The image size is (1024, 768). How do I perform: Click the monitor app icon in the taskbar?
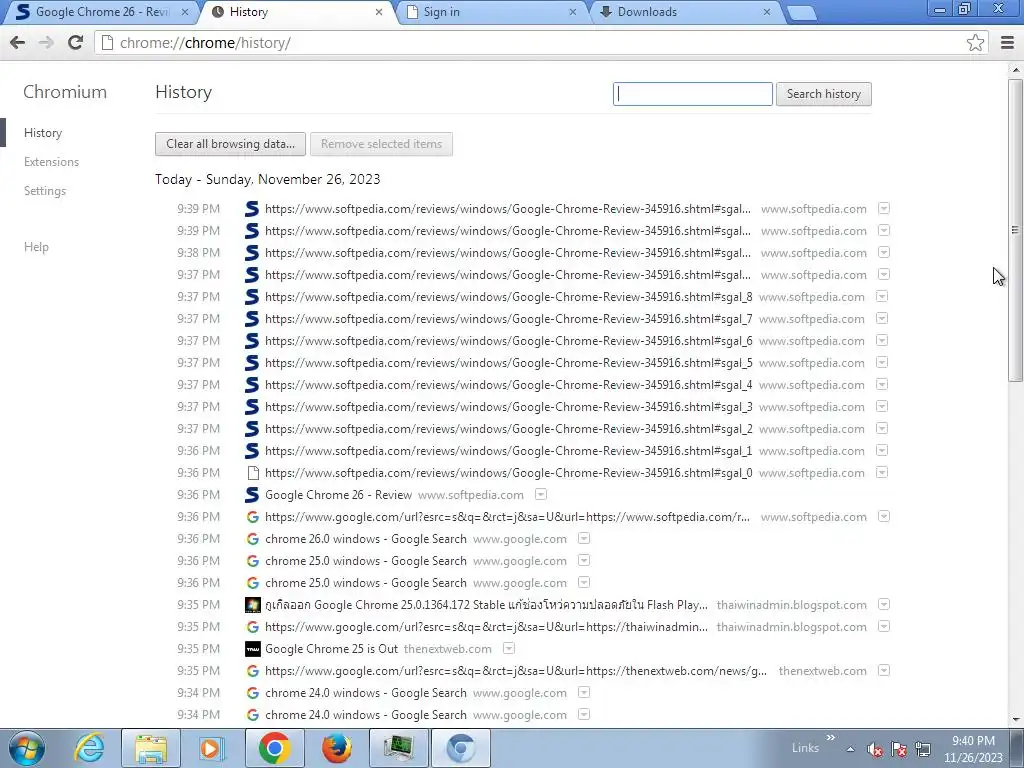pos(398,748)
